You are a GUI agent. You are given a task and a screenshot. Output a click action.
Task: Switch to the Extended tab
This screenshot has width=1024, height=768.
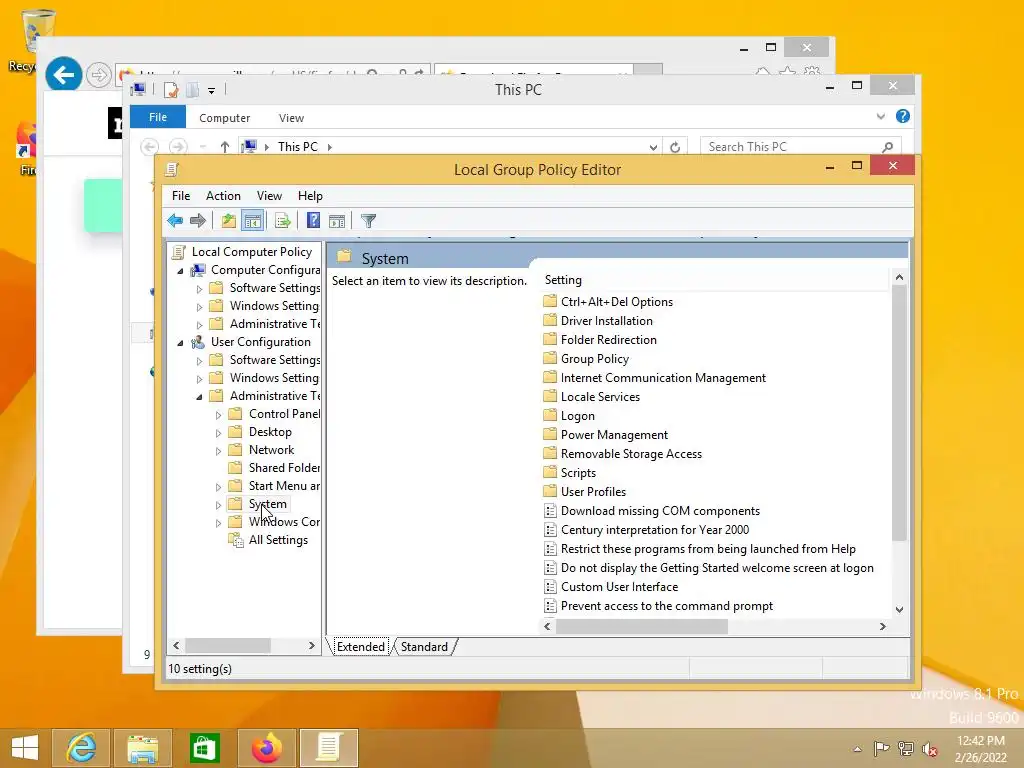pos(360,647)
